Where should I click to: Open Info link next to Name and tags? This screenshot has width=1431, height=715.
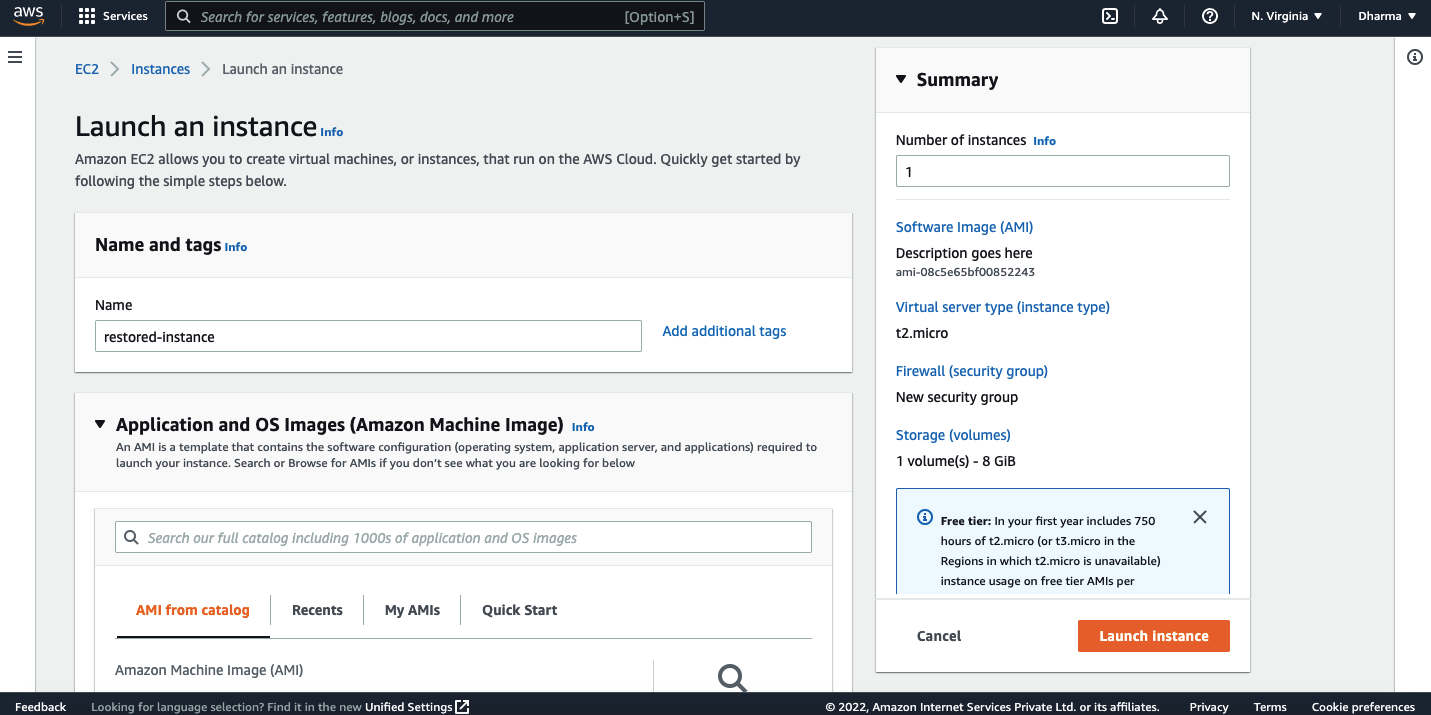pyautogui.click(x=236, y=247)
